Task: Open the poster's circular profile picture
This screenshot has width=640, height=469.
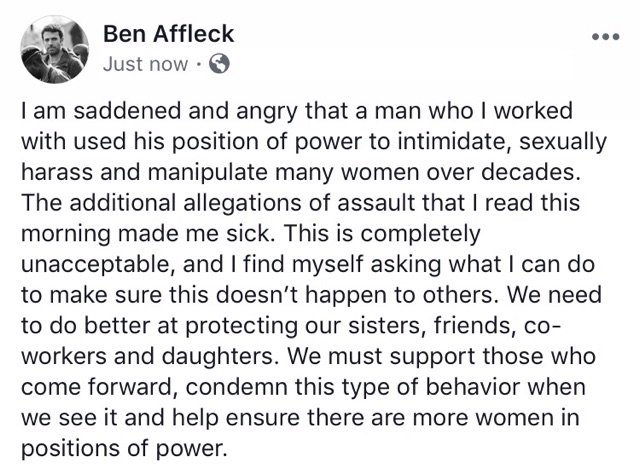Action: [55, 49]
